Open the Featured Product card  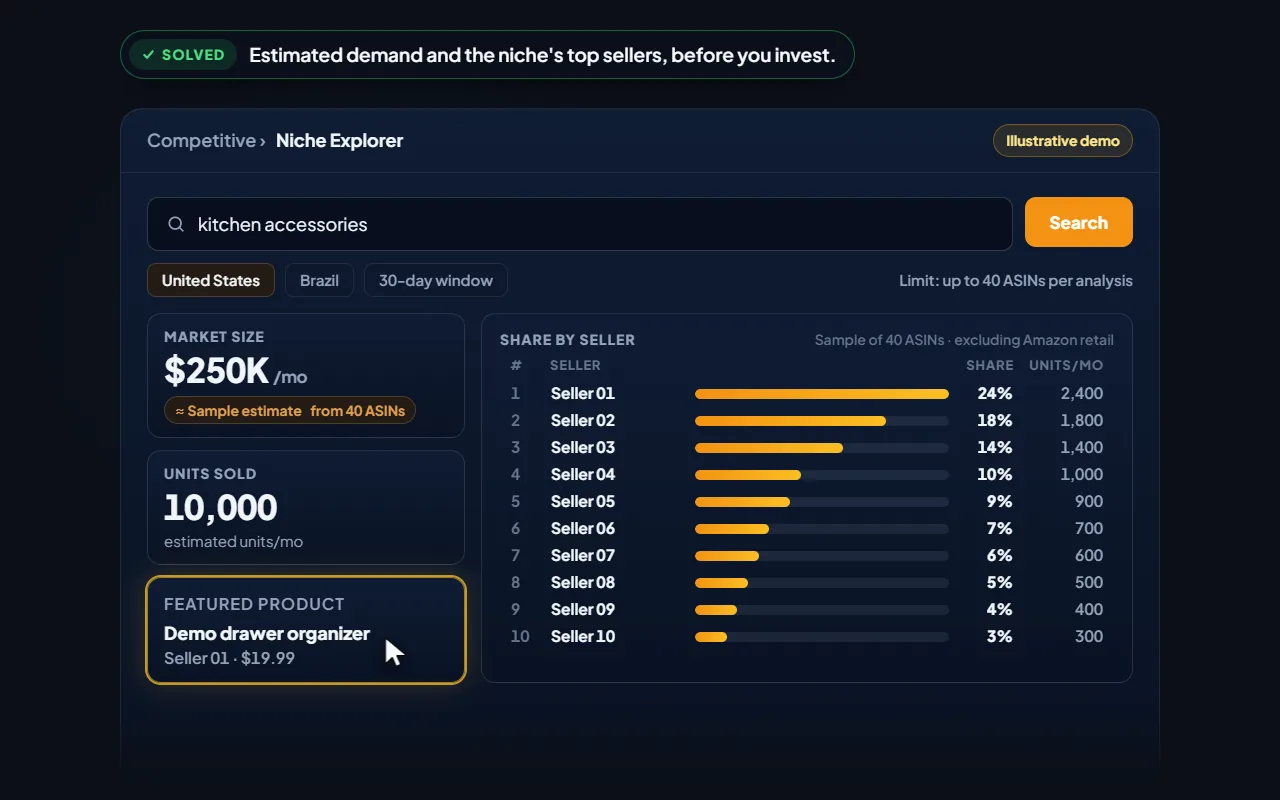coord(306,630)
